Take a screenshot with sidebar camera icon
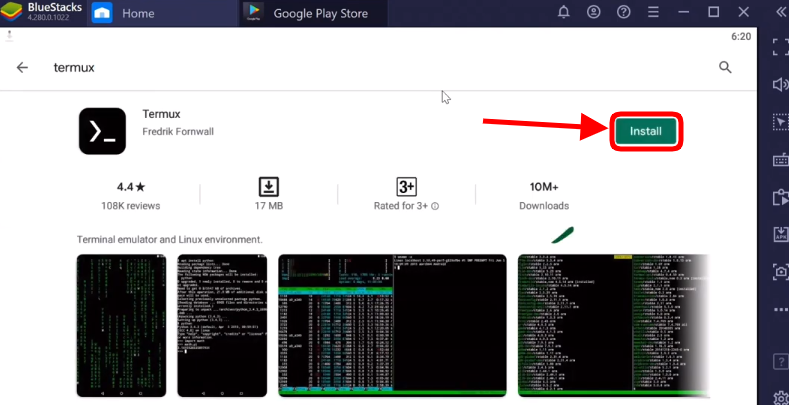This screenshot has width=789, height=405. 780,272
